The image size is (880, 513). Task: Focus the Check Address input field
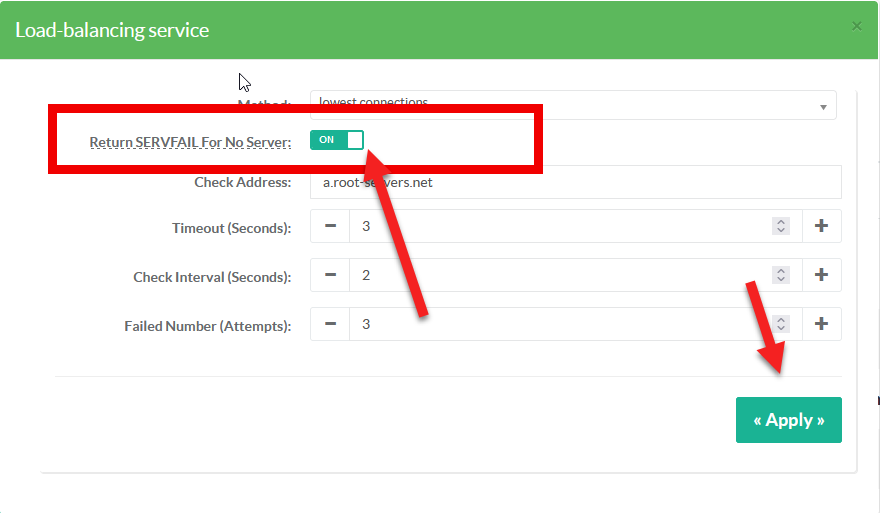575,183
